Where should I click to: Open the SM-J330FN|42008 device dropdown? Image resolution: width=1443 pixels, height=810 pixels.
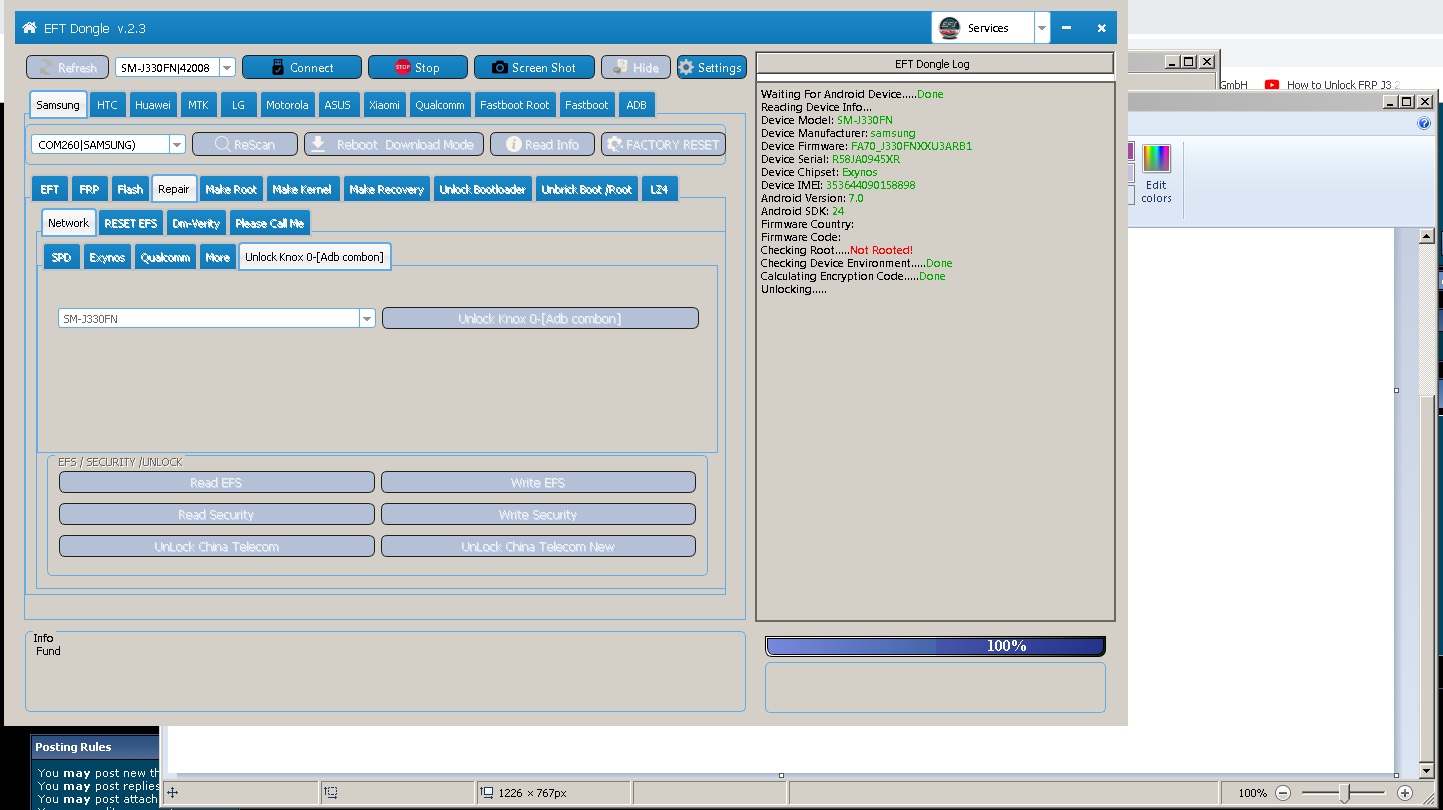point(227,67)
